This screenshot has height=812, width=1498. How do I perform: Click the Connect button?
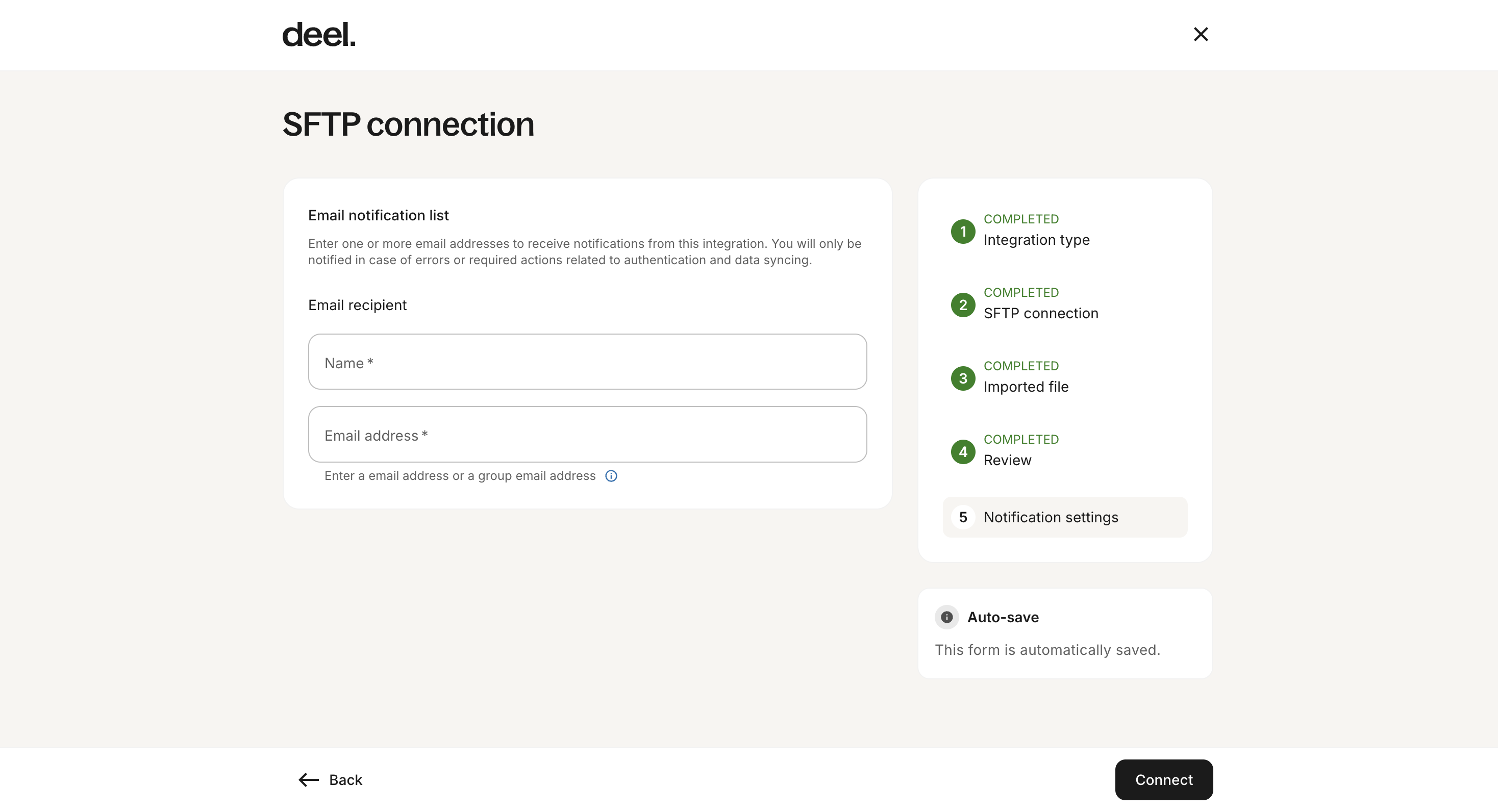1164,780
